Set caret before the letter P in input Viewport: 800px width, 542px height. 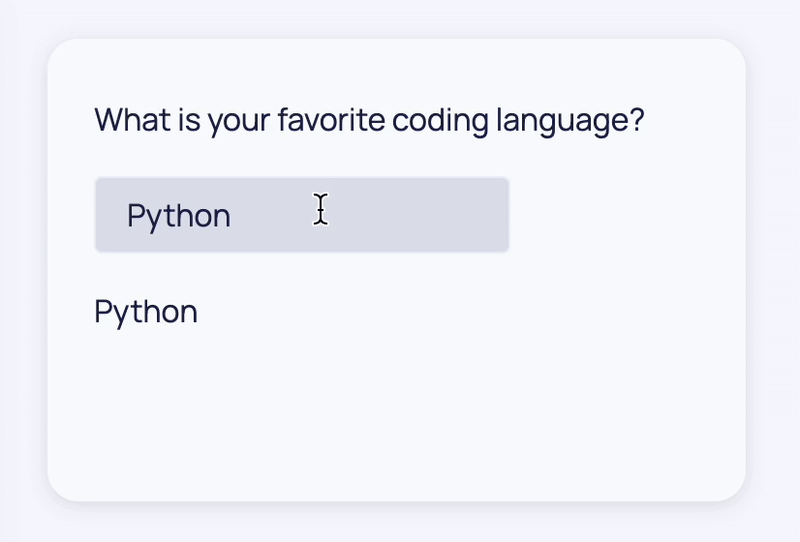click(x=127, y=216)
